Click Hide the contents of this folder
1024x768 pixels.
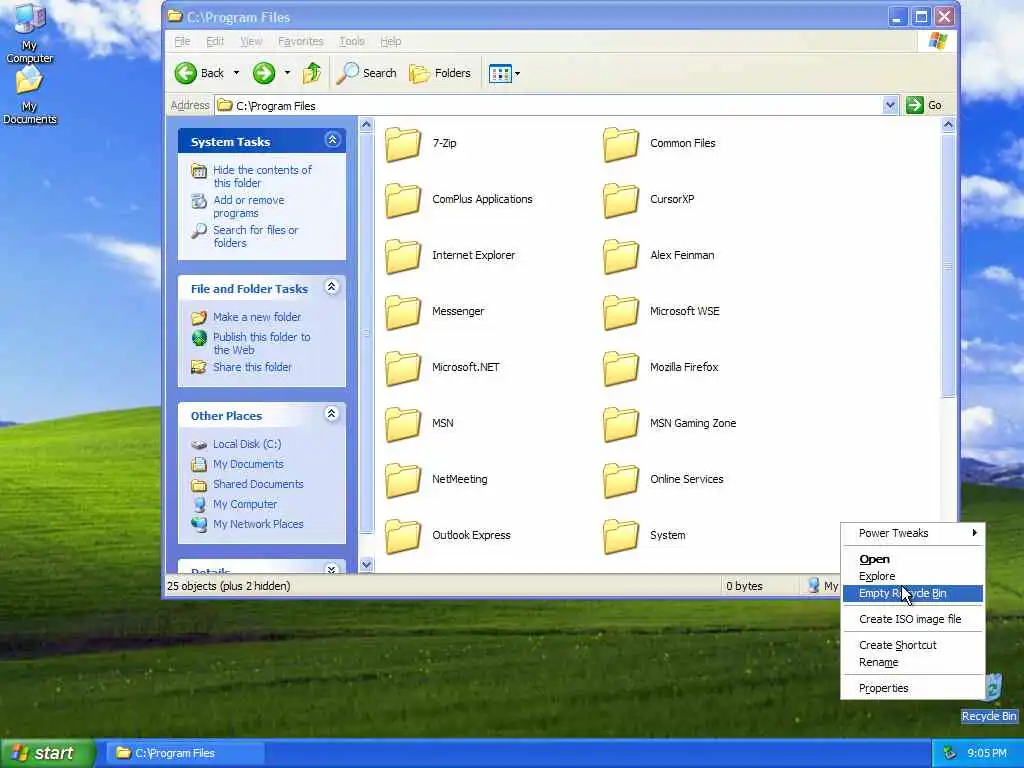point(262,176)
